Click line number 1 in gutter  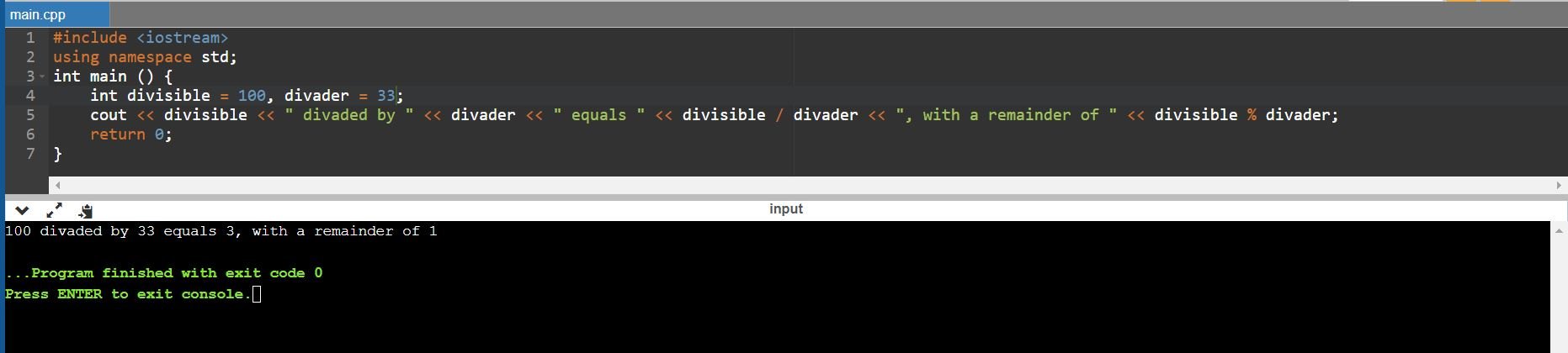tap(30, 38)
